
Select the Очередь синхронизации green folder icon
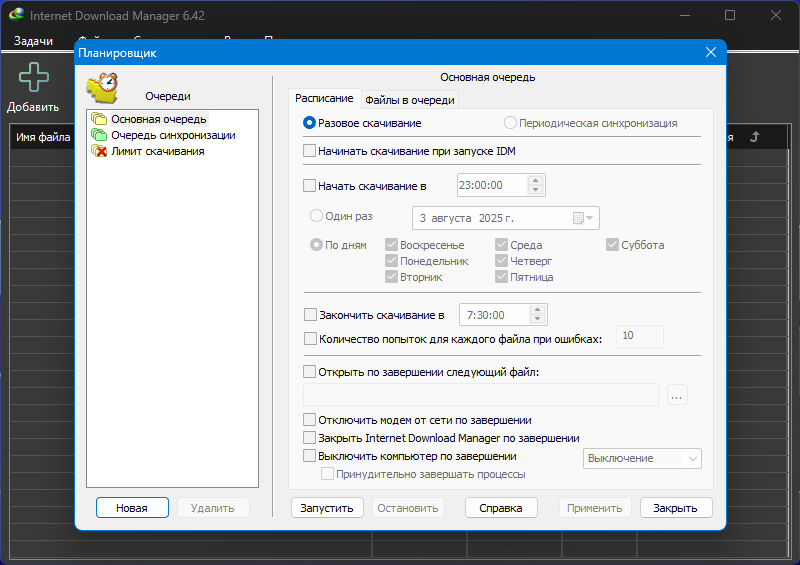tap(99, 135)
